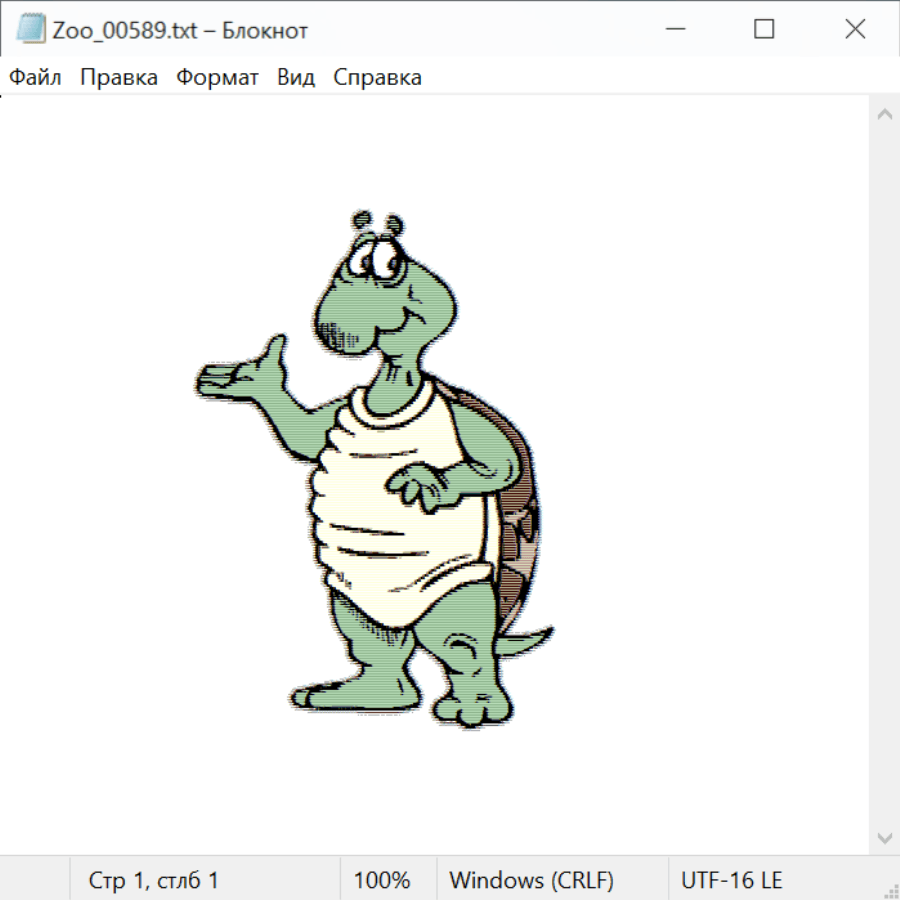Click the scroll down arrow
900x900 pixels.
coord(884,837)
